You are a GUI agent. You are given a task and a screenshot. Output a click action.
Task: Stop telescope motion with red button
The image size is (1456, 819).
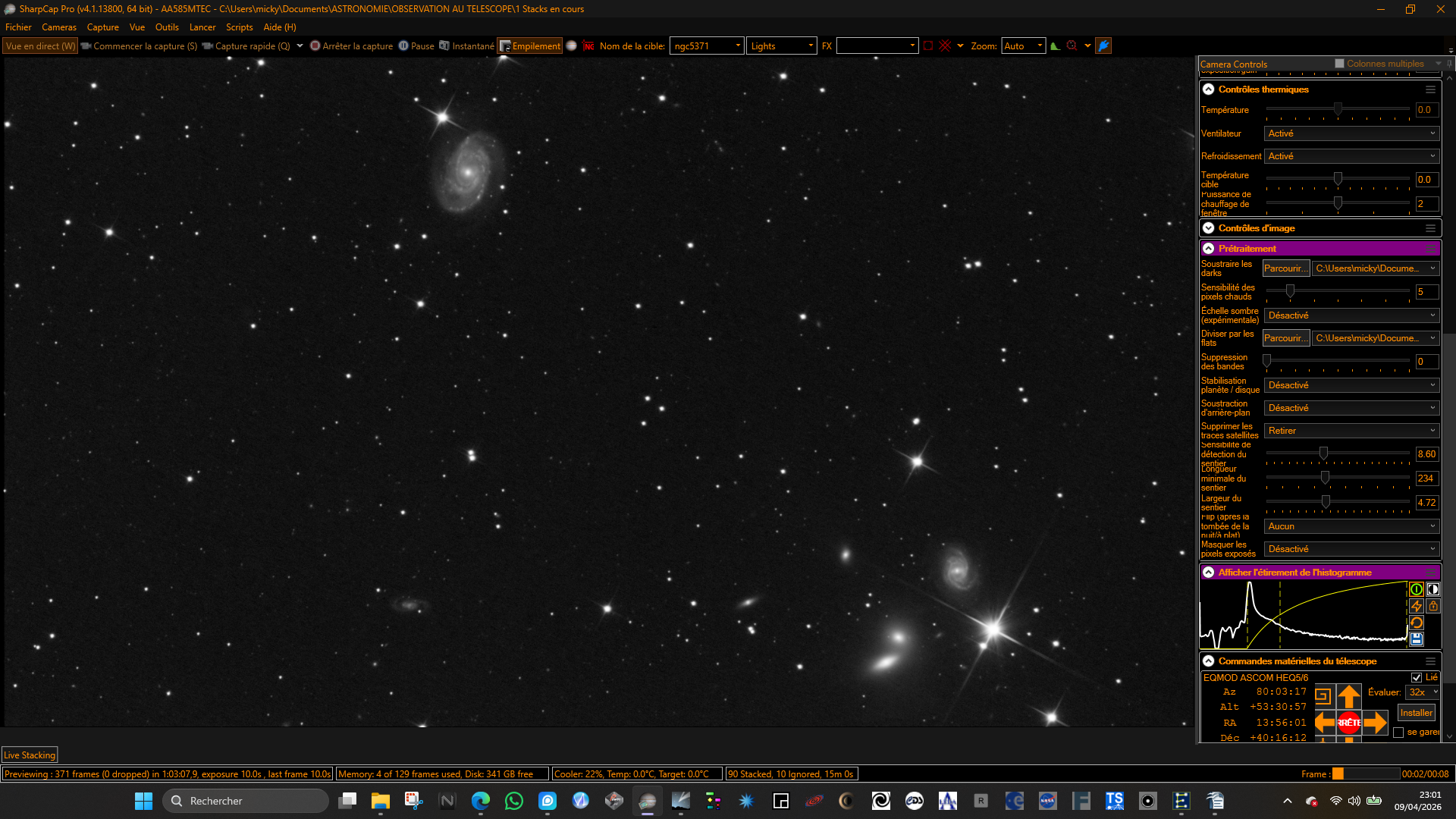1348,722
